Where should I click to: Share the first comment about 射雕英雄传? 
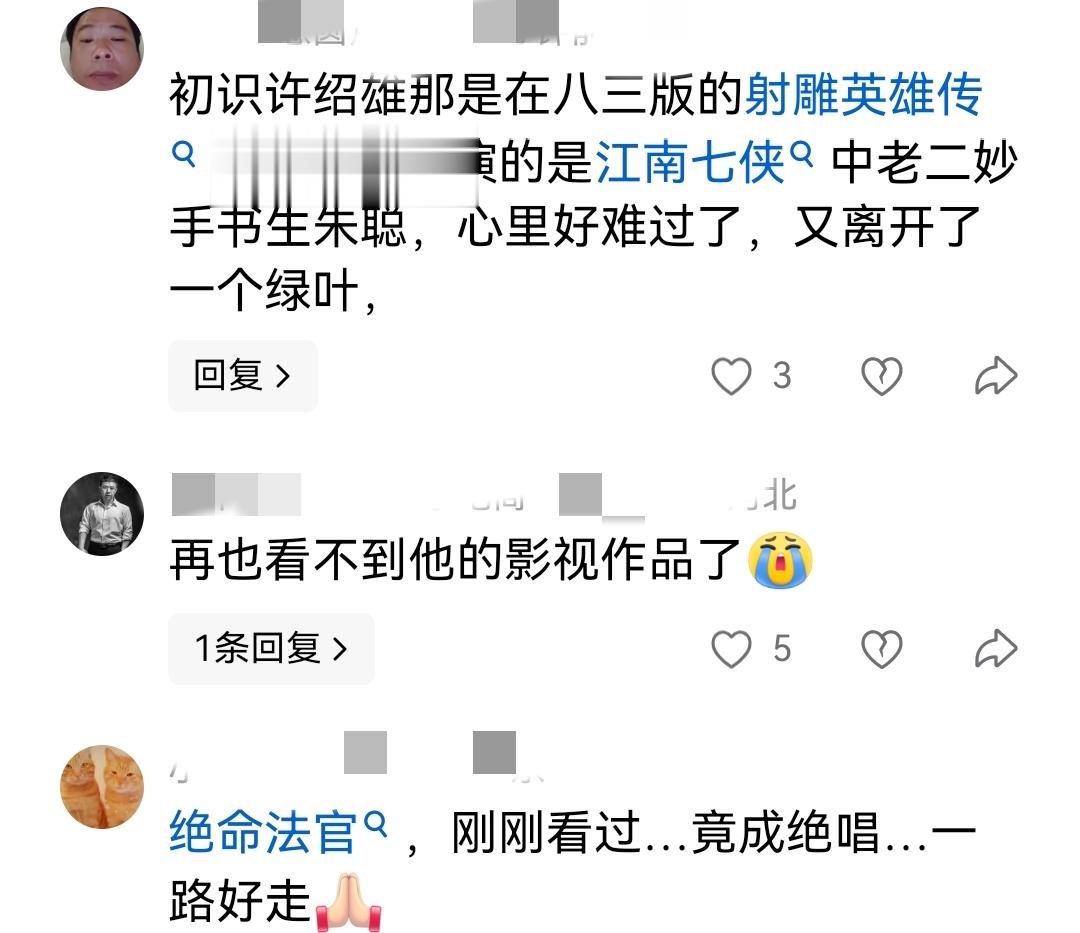(x=996, y=376)
